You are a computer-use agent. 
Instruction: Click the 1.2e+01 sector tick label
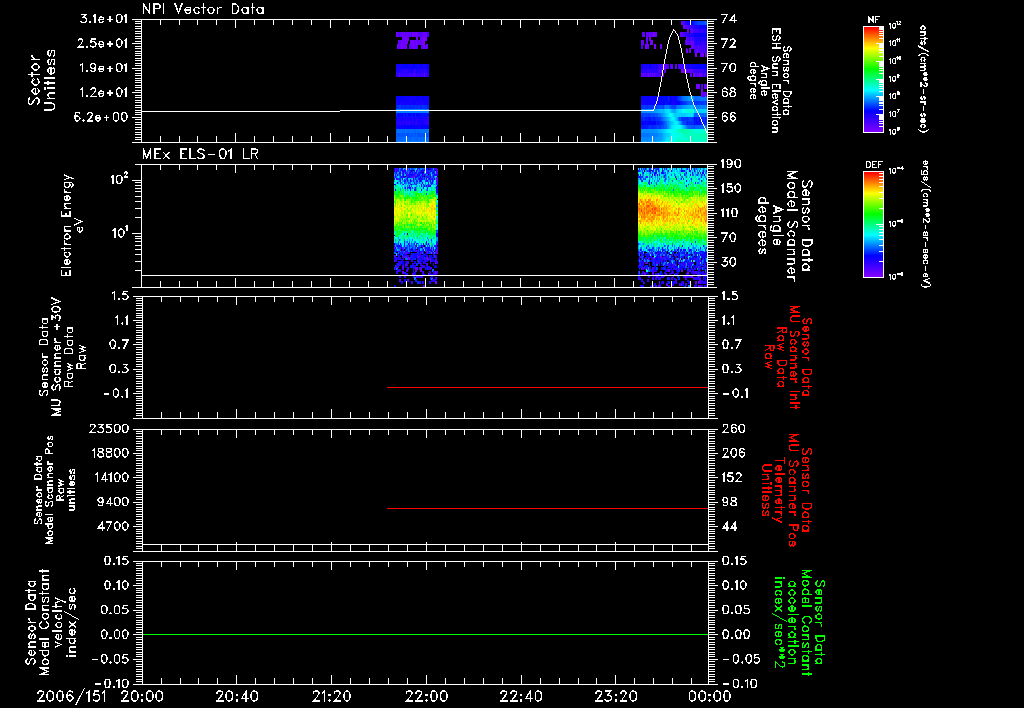tap(104, 93)
